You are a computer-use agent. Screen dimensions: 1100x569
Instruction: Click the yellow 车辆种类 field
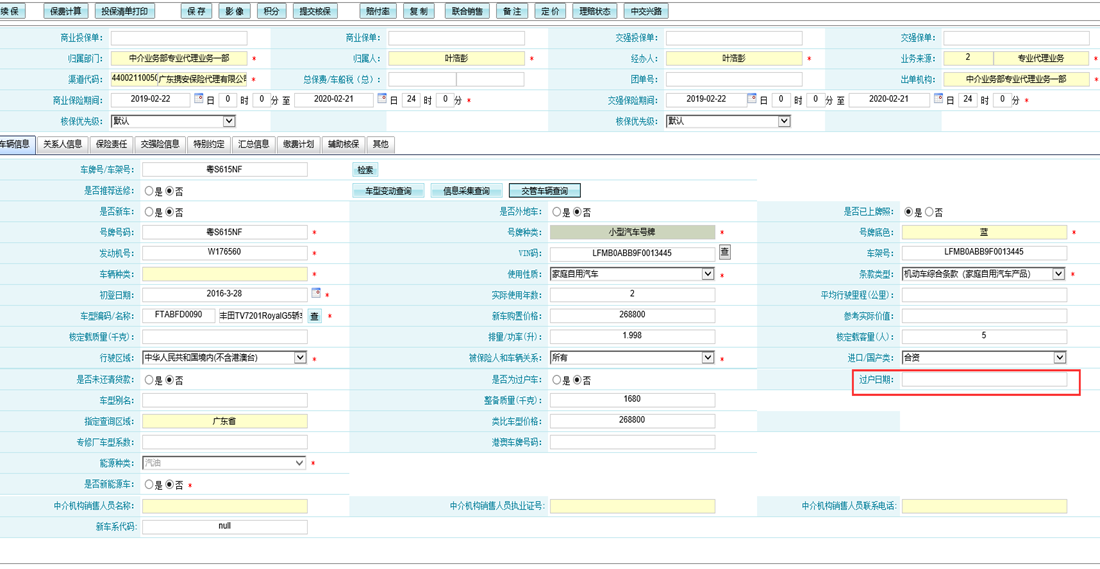225,274
